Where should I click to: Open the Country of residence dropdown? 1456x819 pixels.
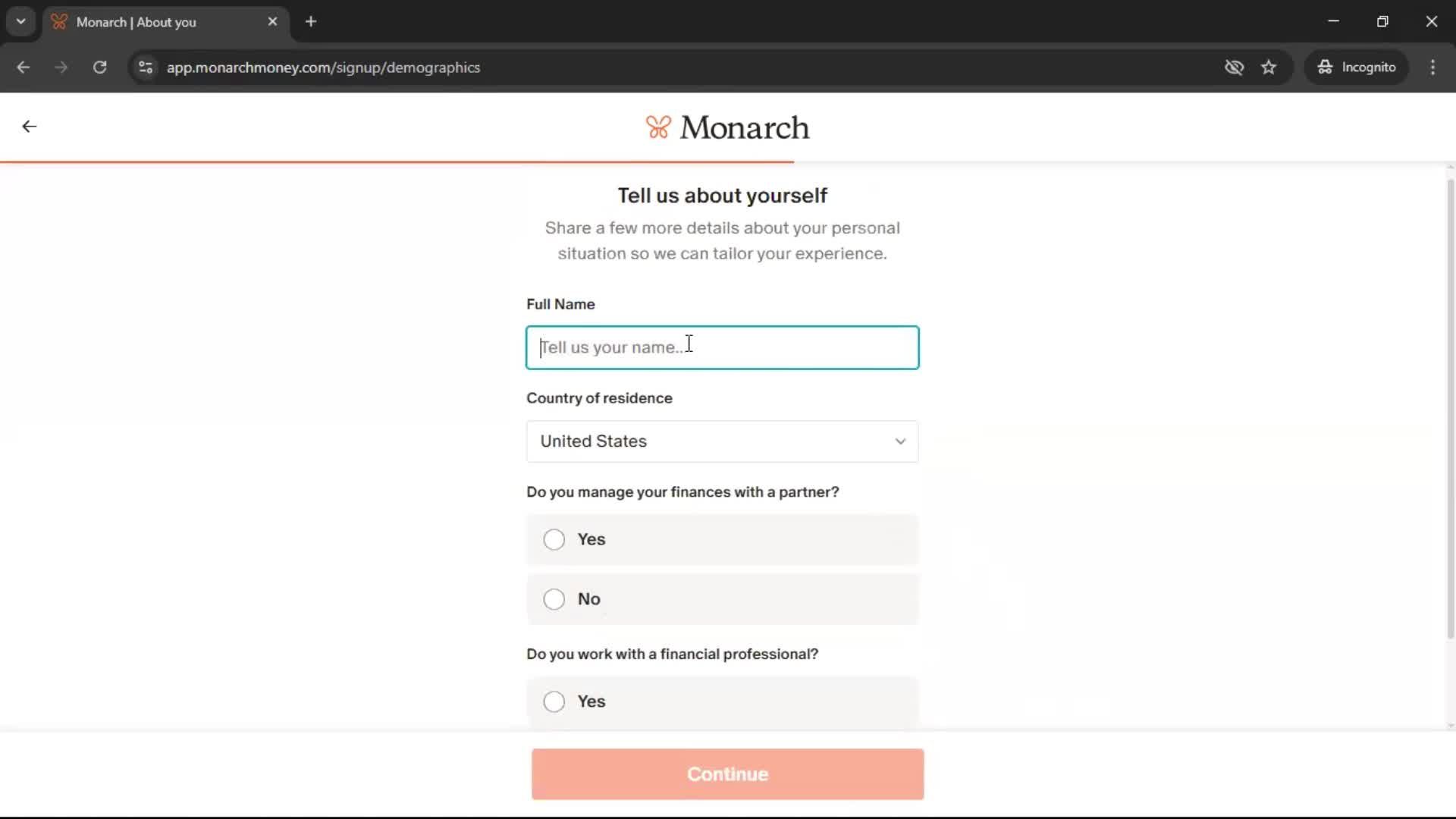[x=722, y=441]
